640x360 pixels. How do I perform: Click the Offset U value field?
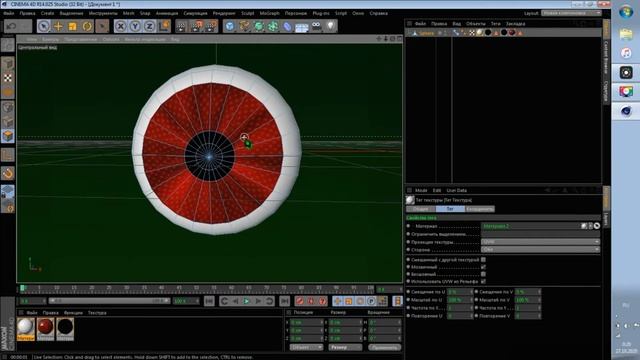pyautogui.click(x=460, y=292)
